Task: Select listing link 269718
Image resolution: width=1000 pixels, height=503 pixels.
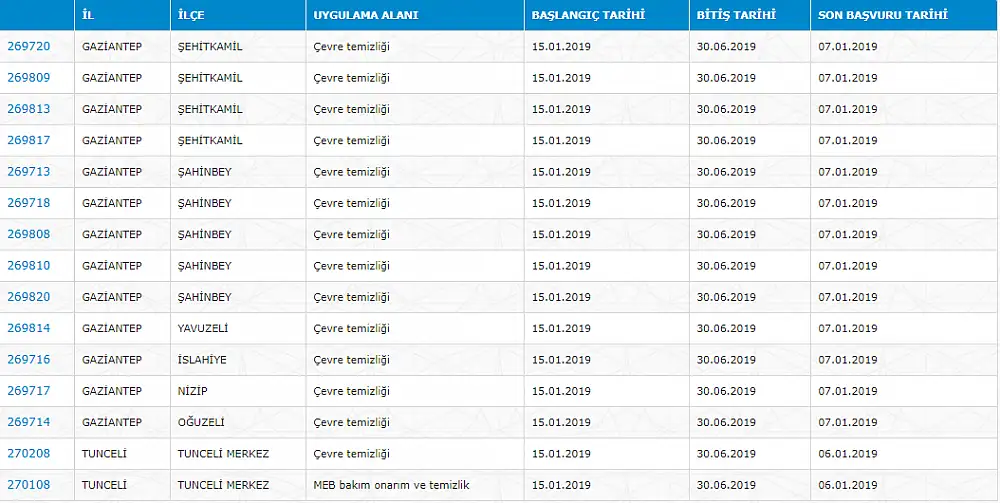Action: click(29, 203)
